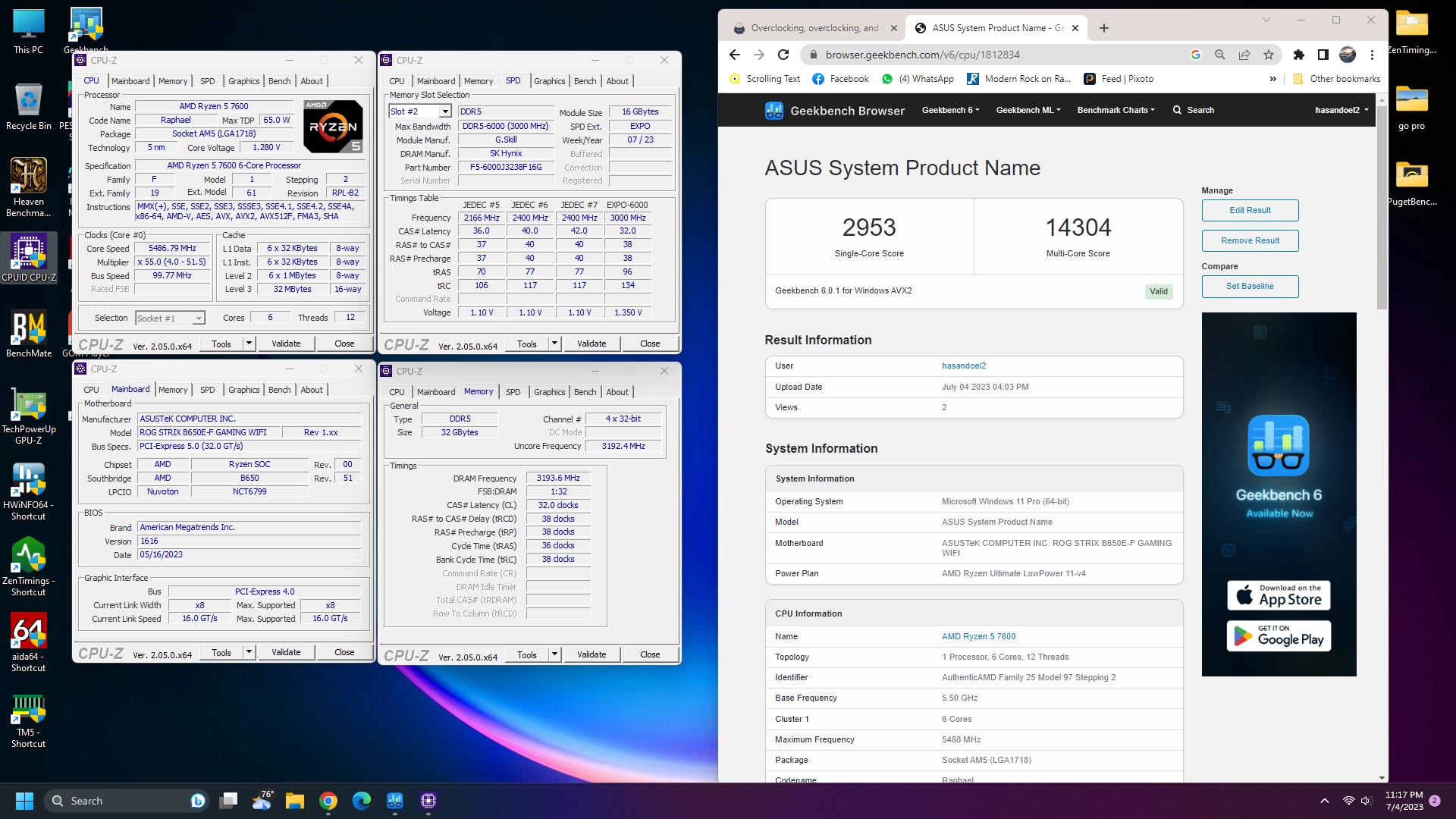Download on the App Store badge
1456x819 pixels.
pos(1279,595)
